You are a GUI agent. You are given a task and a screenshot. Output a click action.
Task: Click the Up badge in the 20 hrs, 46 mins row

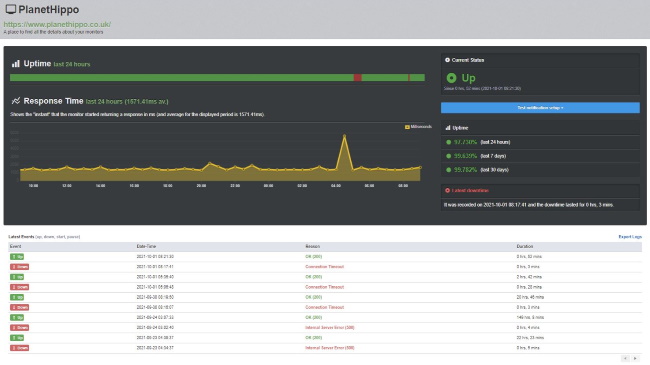point(17,297)
